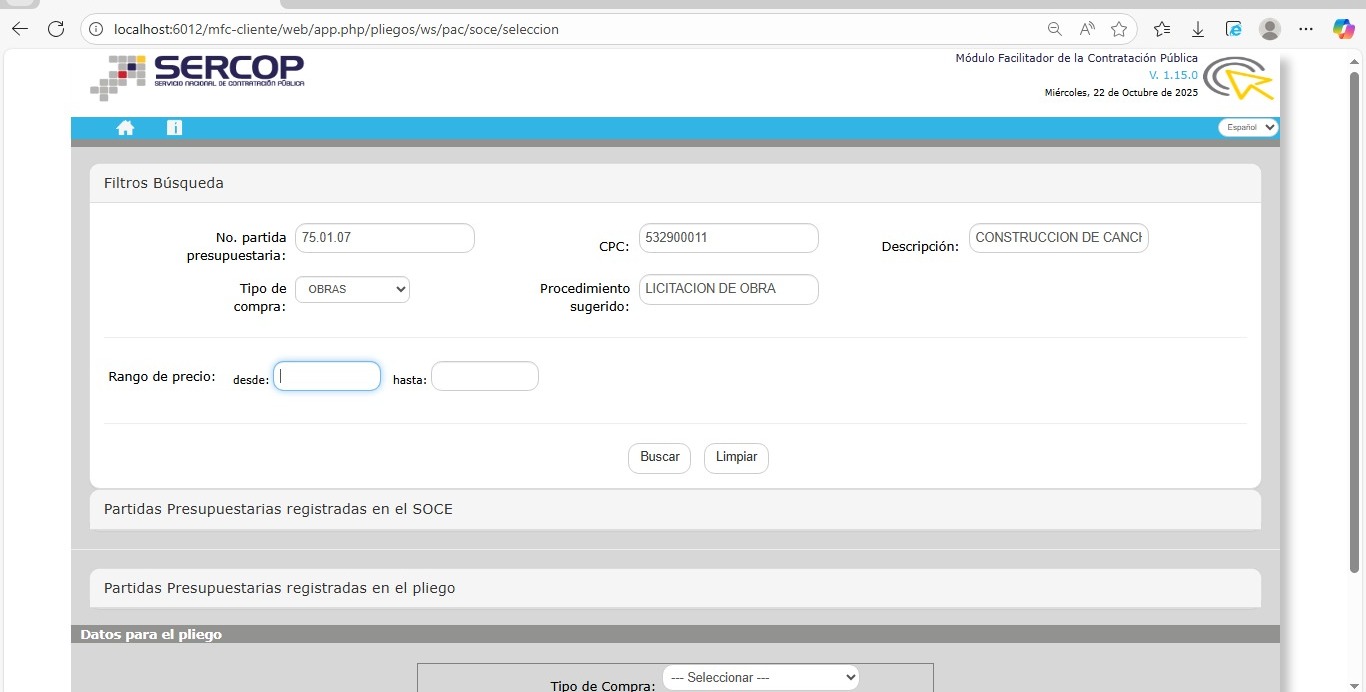Open the Español language dropdown
The image size is (1366, 692).
[1247, 127]
